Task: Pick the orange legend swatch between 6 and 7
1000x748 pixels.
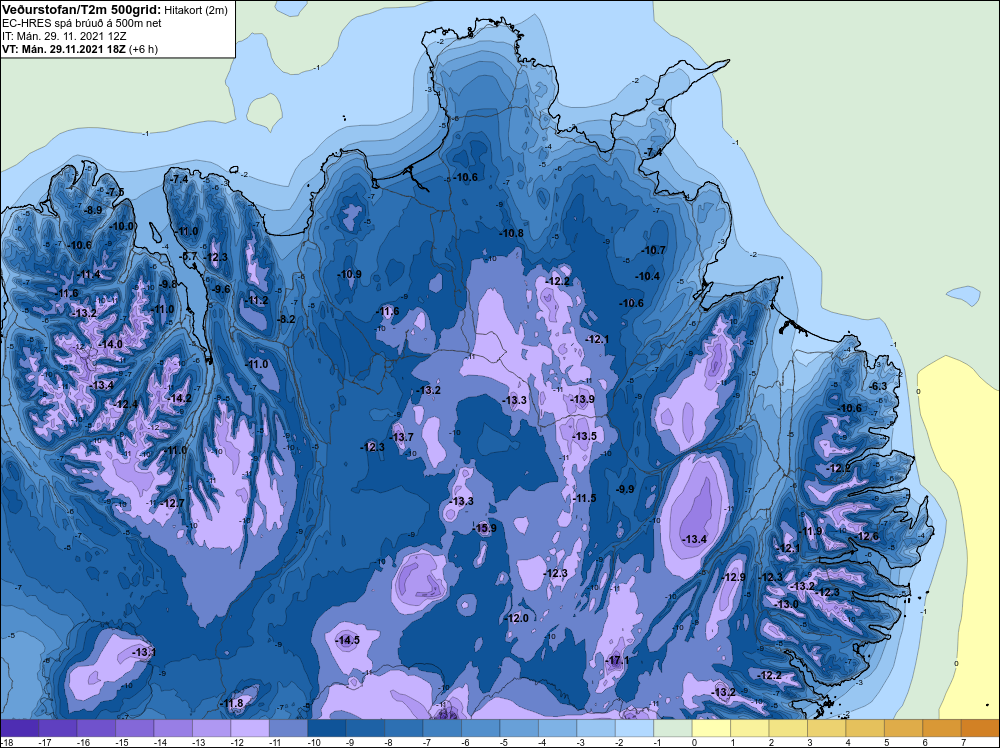Action: coord(942,728)
